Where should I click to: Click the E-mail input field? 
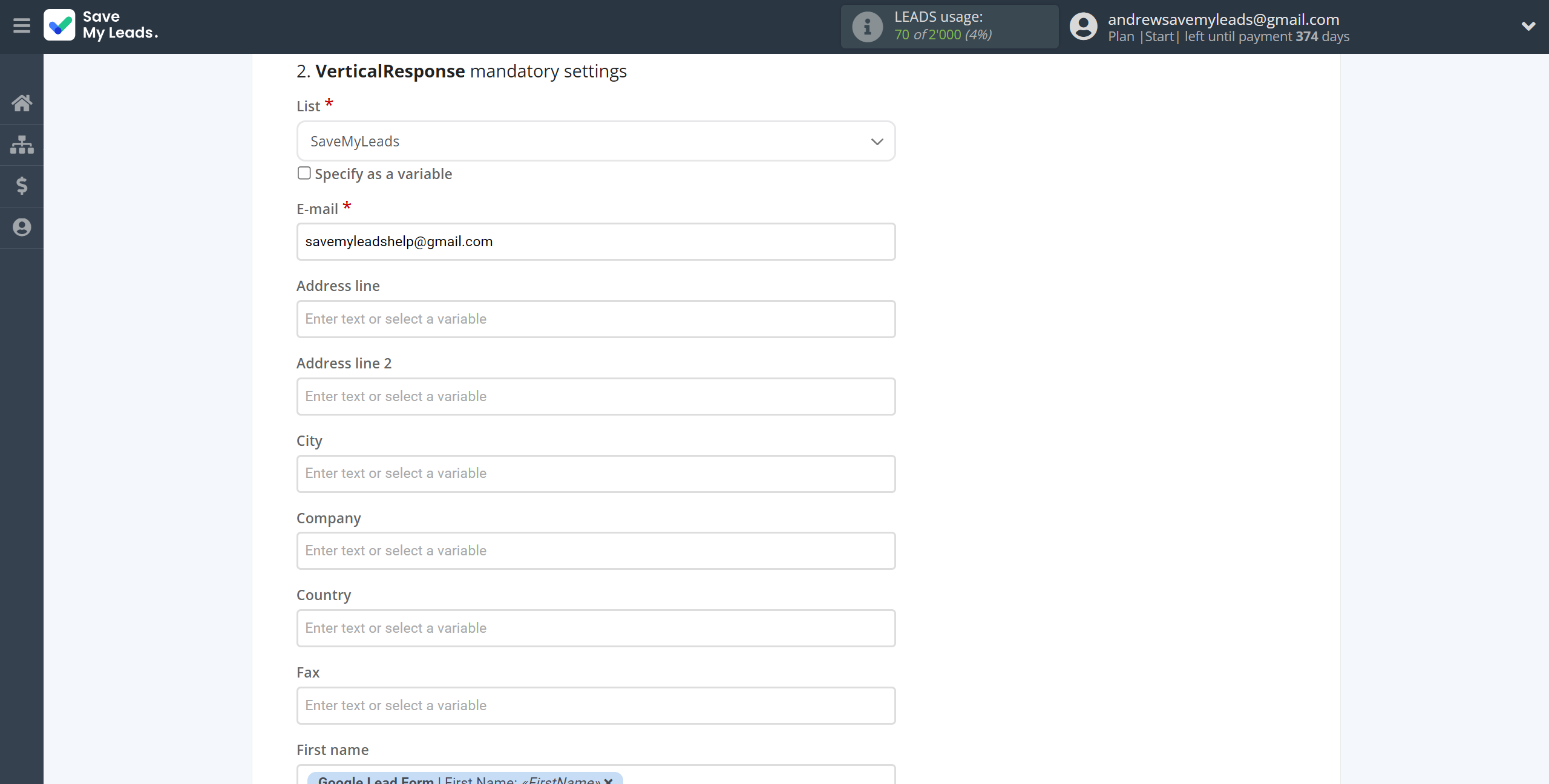(x=596, y=241)
